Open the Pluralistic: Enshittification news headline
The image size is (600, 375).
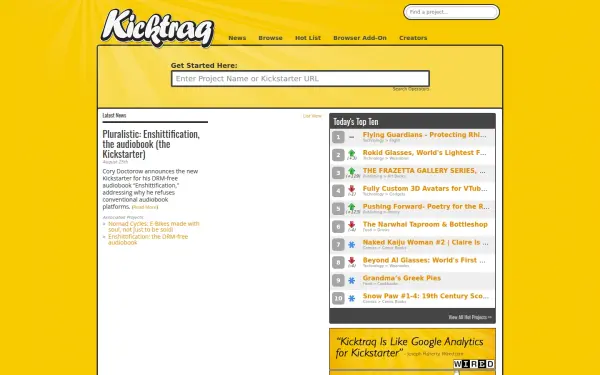[151, 144]
